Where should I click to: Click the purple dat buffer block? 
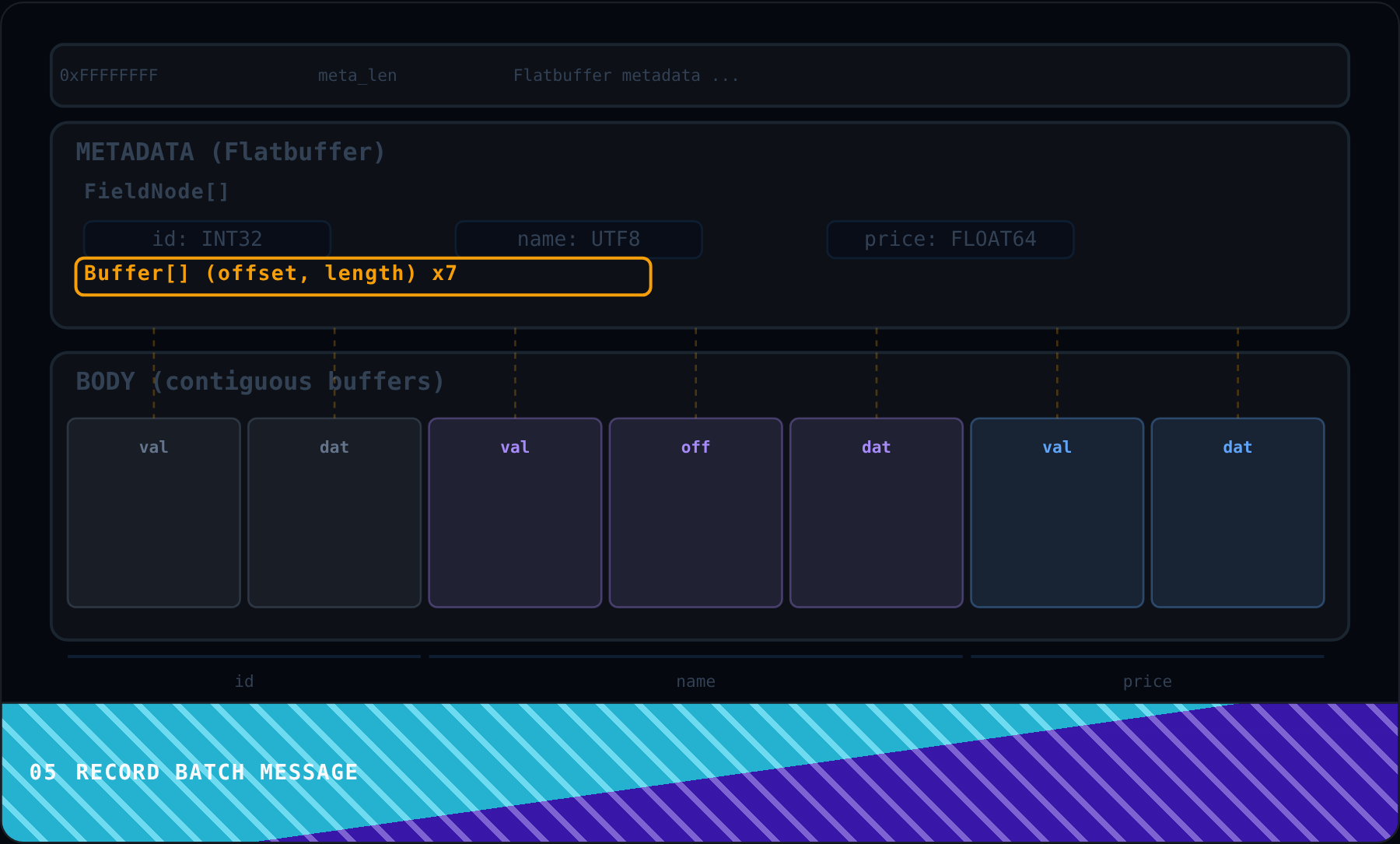pos(877,513)
